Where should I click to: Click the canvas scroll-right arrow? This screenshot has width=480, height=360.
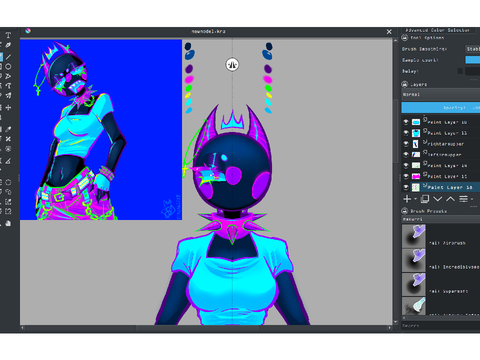(389, 328)
